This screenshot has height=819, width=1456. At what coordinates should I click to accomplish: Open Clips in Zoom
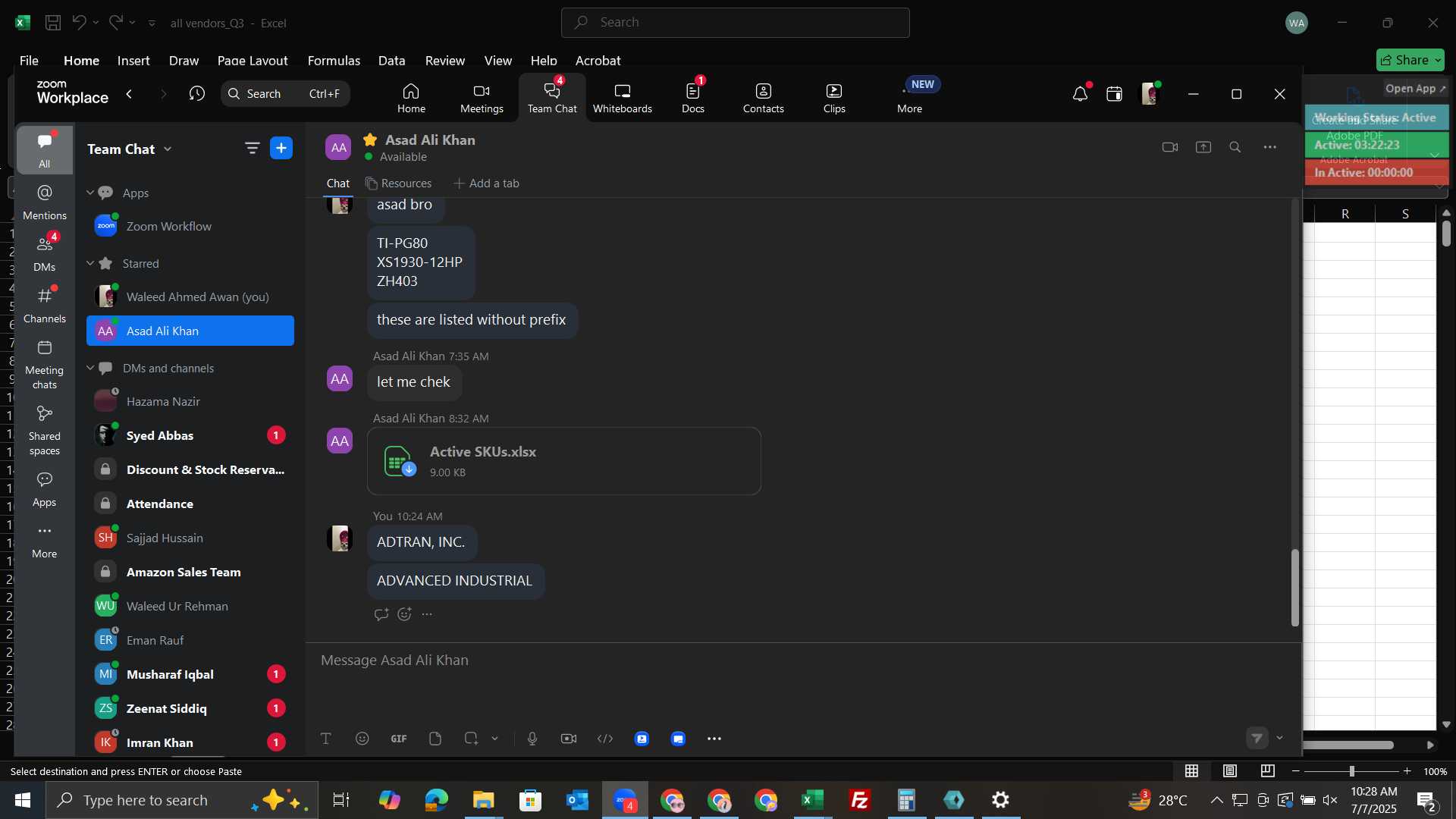pos(834,98)
